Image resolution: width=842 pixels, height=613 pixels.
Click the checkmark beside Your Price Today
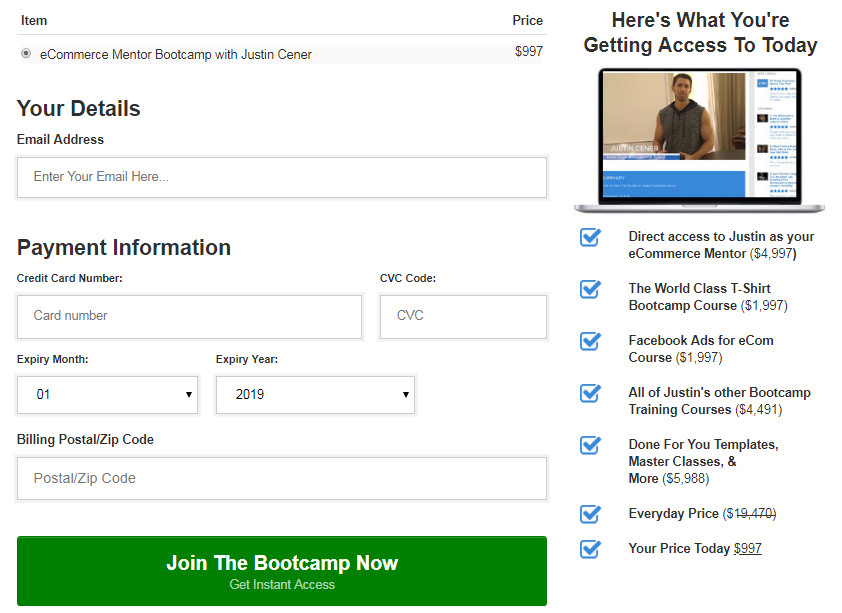coord(590,548)
